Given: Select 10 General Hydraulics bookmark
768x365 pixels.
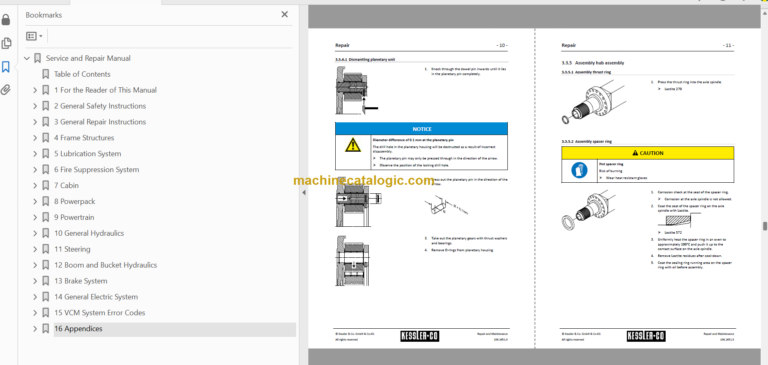Looking at the screenshot, I should click(89, 233).
